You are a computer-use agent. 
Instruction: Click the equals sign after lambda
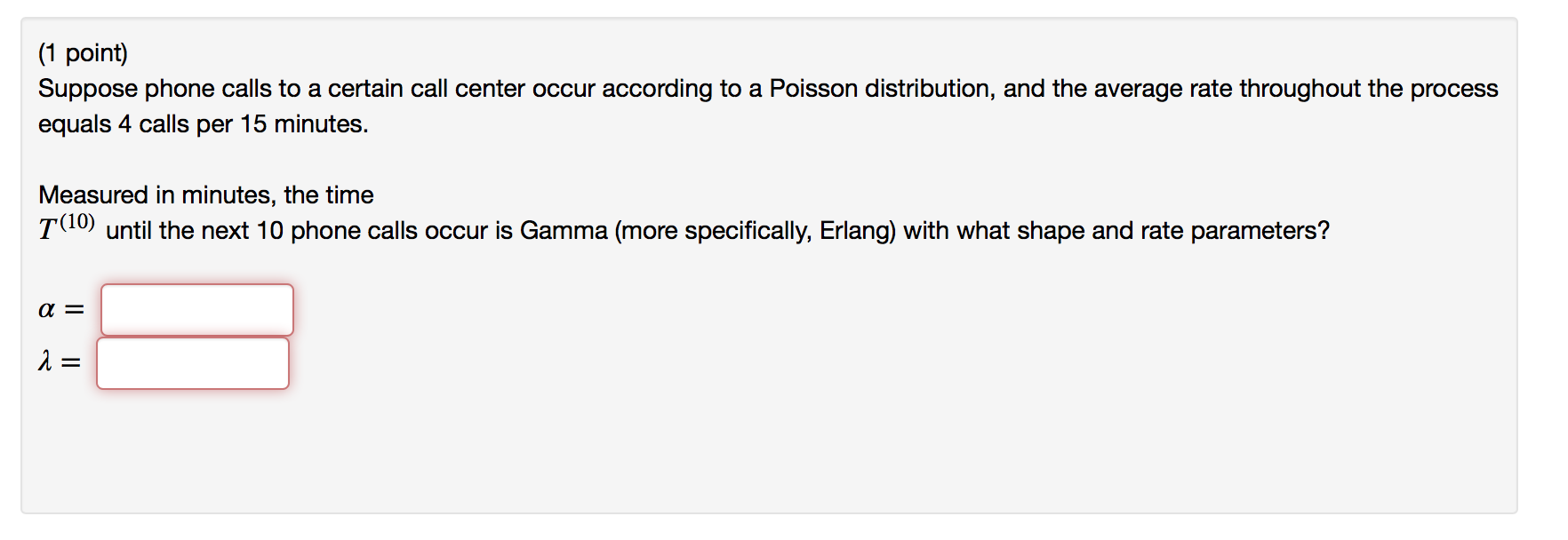pyautogui.click(x=70, y=362)
